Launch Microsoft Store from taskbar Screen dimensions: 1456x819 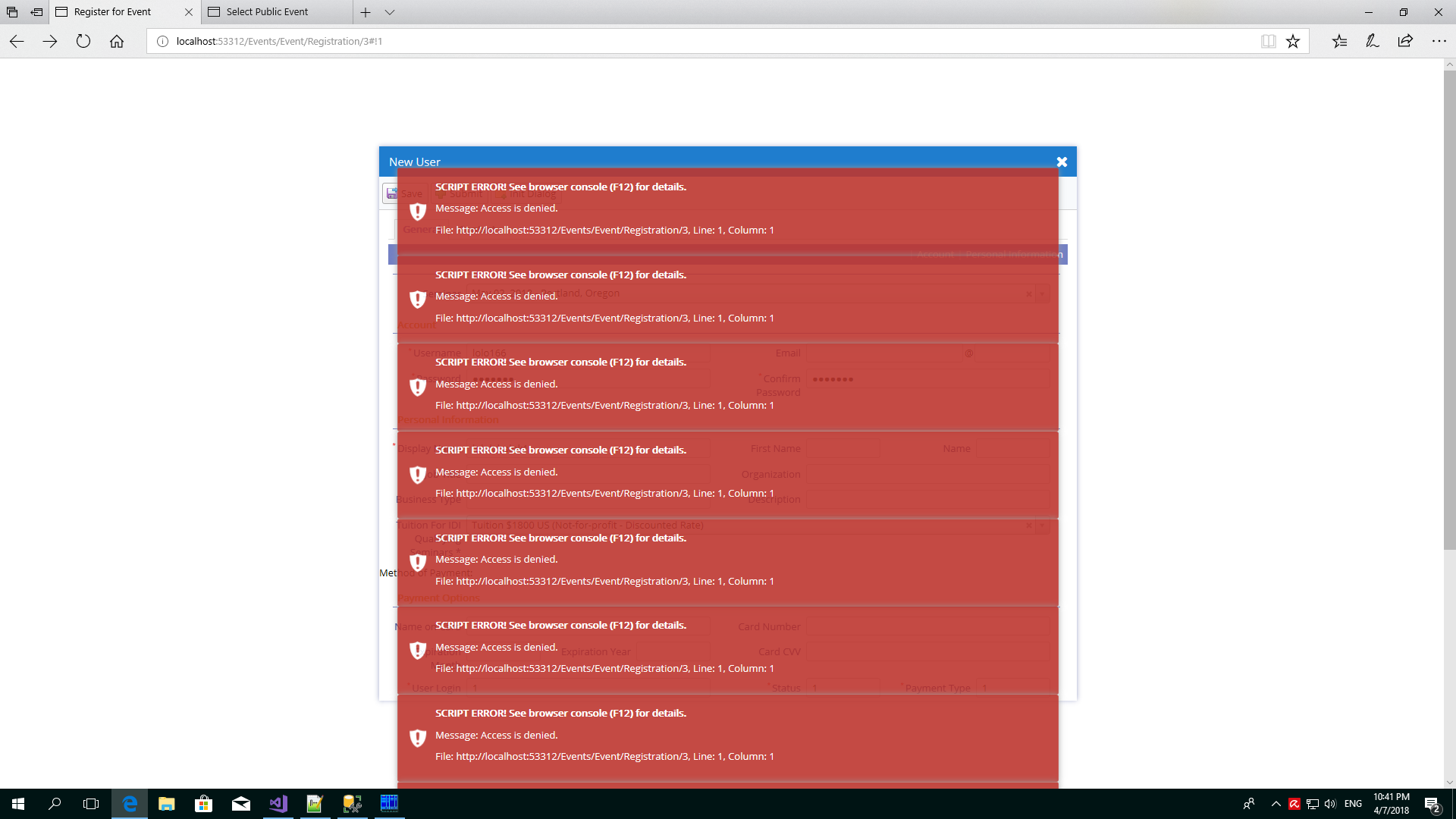203,804
